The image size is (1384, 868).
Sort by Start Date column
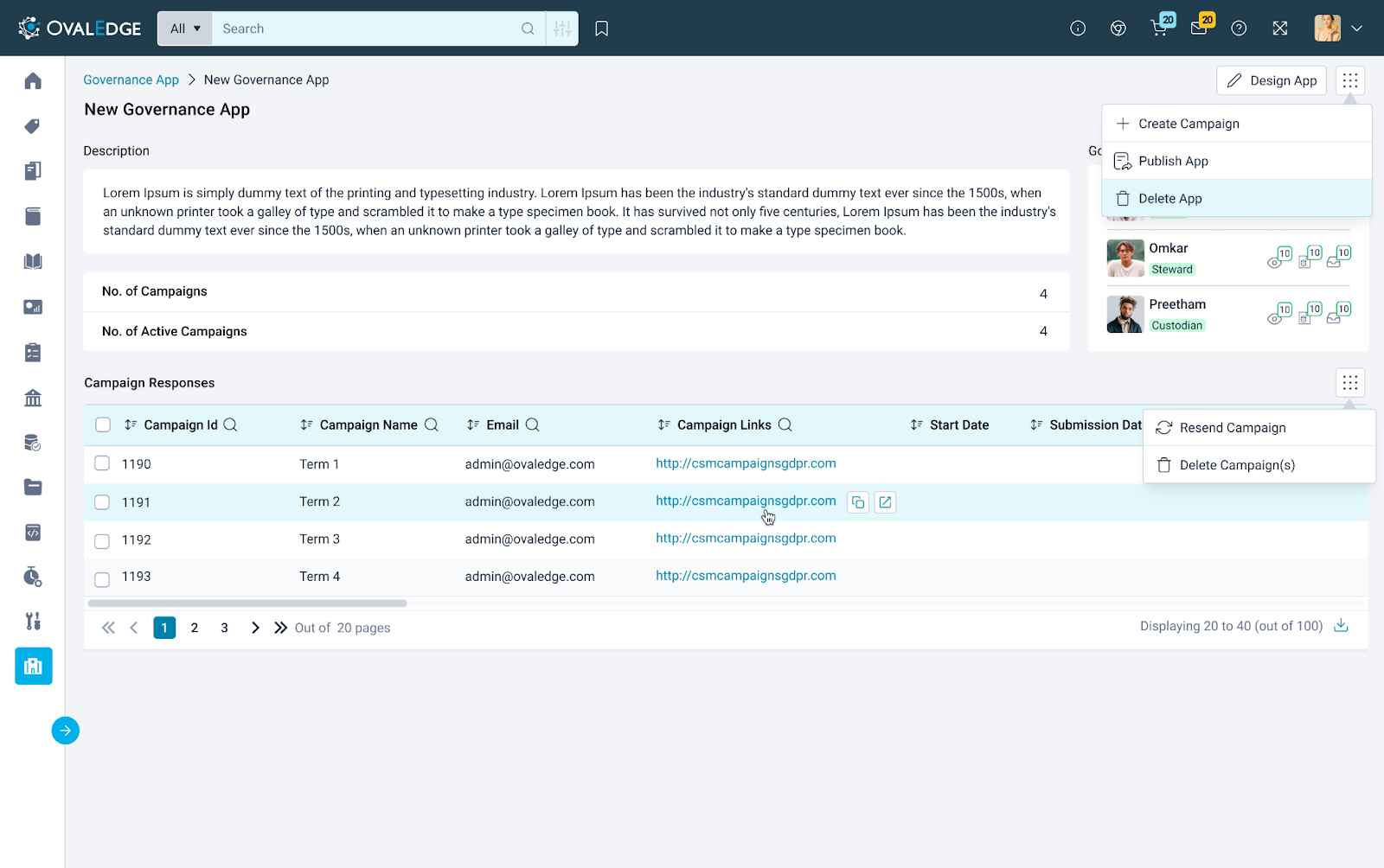(916, 424)
